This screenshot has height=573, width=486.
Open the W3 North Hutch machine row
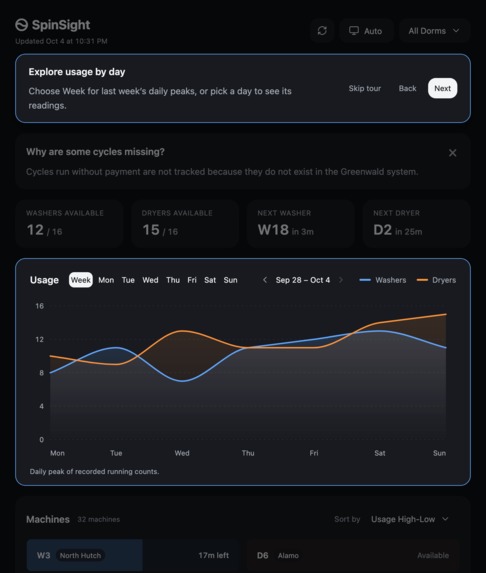tap(132, 555)
